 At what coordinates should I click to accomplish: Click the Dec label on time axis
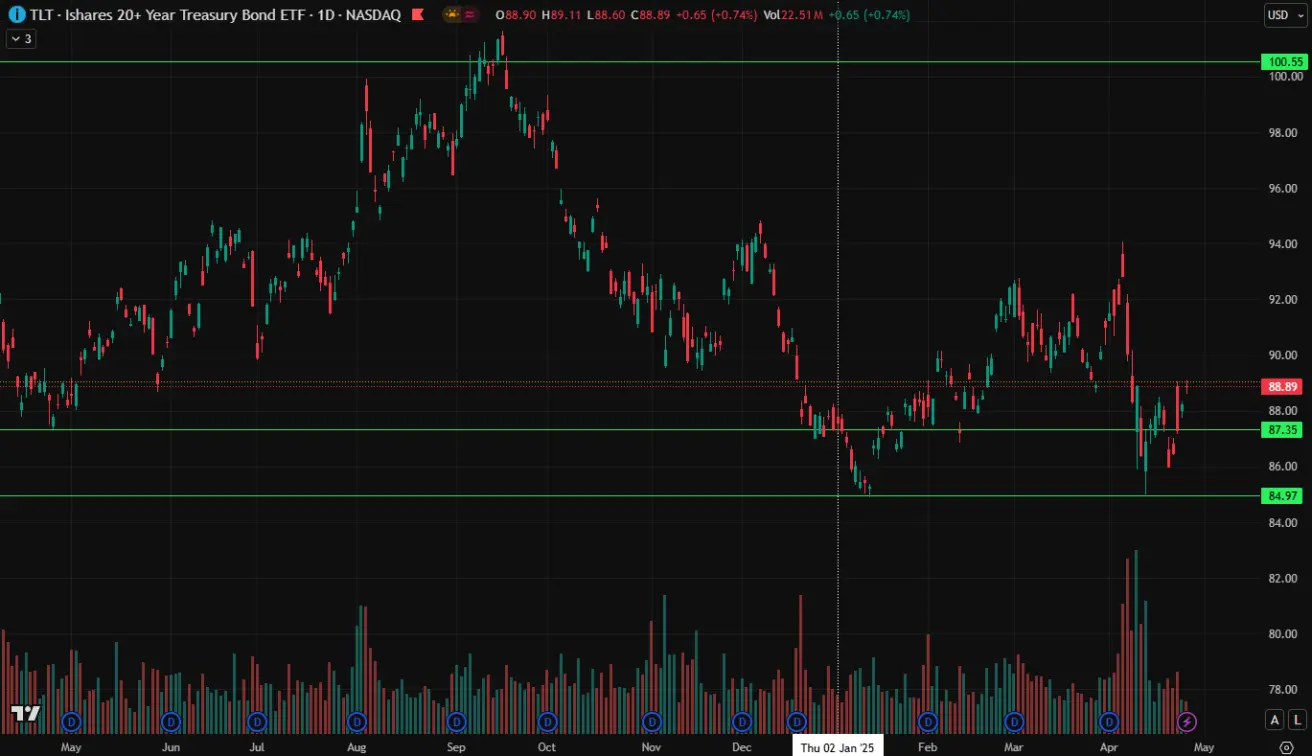[742, 747]
